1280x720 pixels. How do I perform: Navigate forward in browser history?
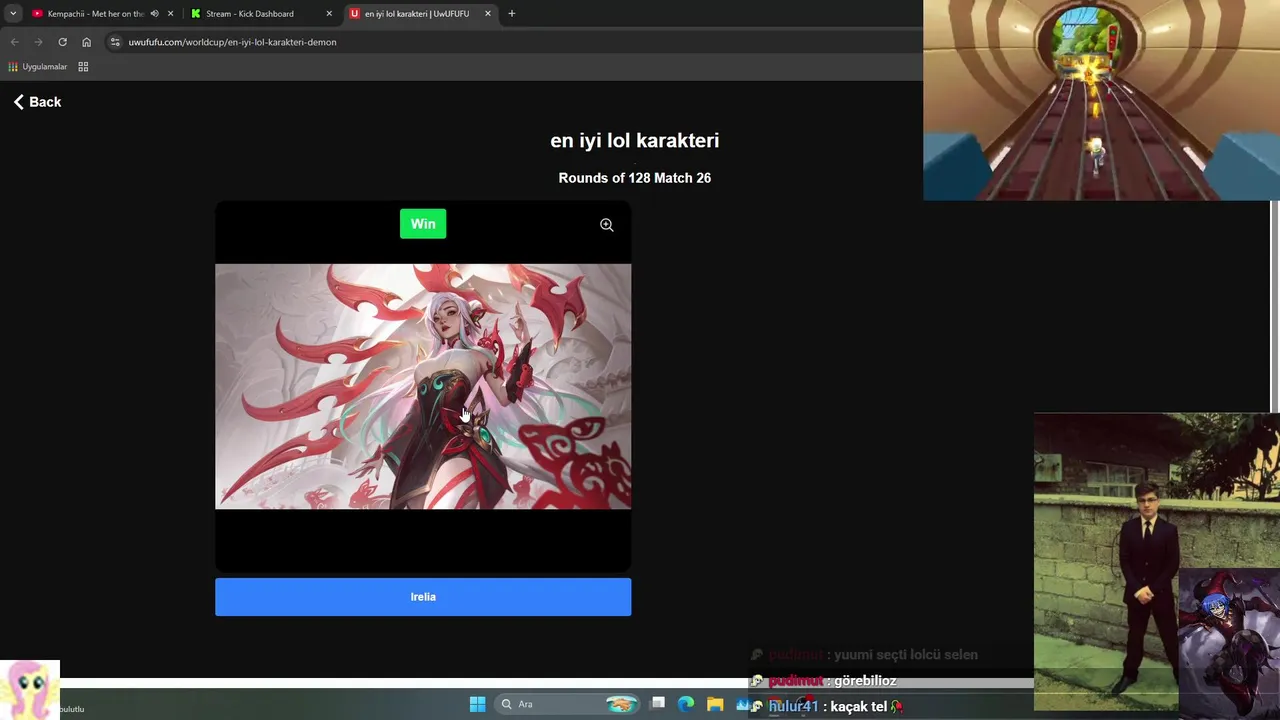(x=38, y=42)
